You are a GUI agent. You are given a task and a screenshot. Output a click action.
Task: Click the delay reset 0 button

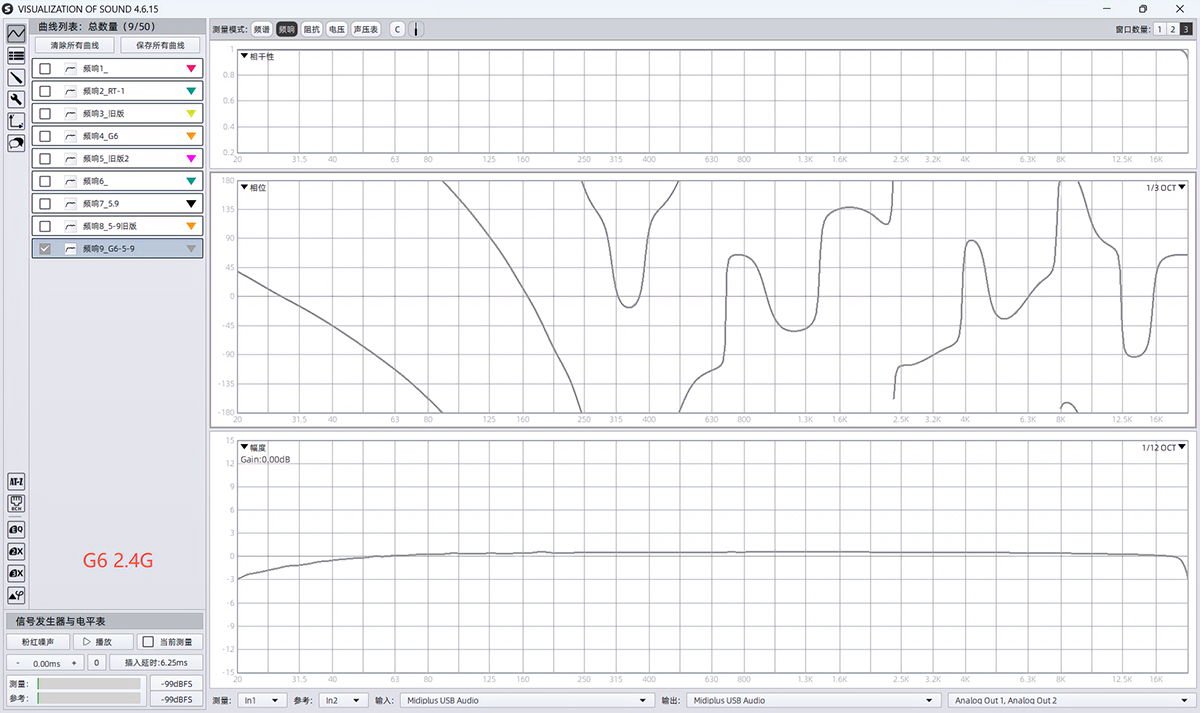coord(96,663)
